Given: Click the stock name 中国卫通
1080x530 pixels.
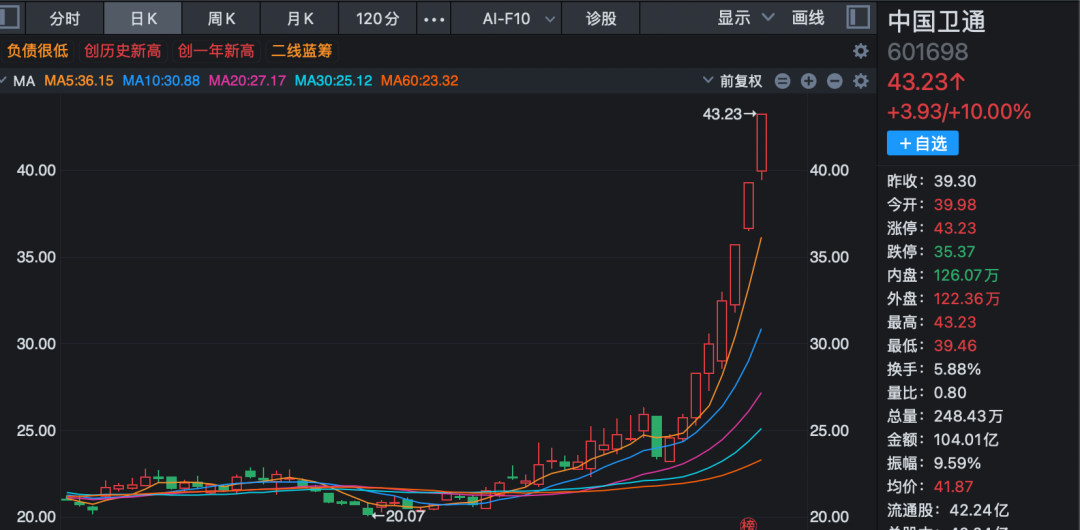Looking at the screenshot, I should point(936,21).
